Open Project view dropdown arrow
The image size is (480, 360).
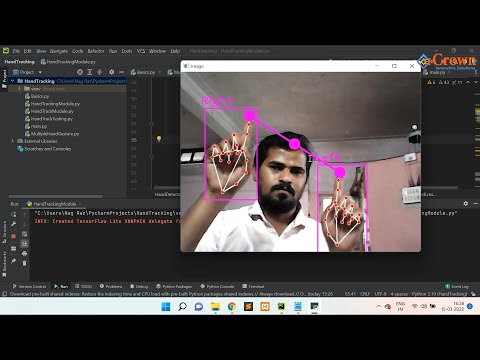pyautogui.click(x=40, y=72)
